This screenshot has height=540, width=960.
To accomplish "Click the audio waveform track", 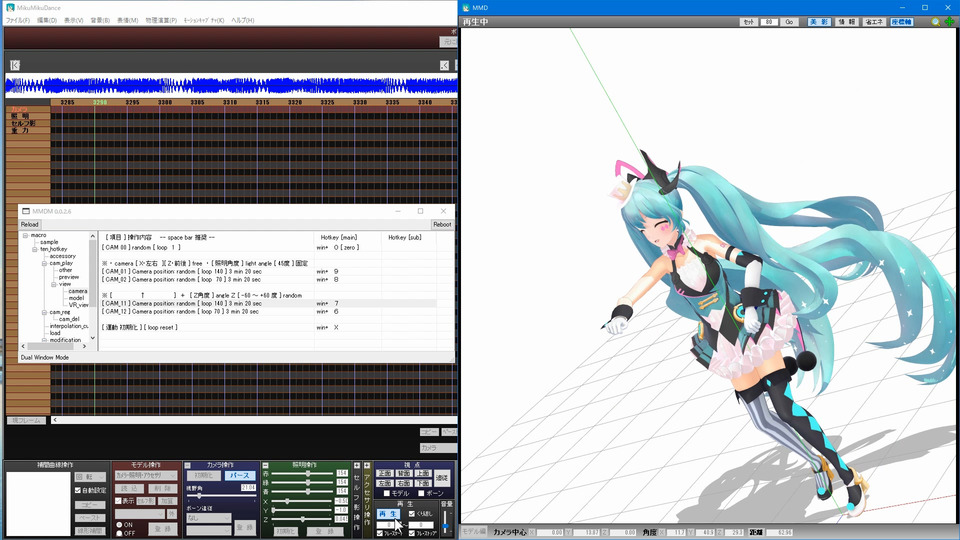I will coord(231,86).
